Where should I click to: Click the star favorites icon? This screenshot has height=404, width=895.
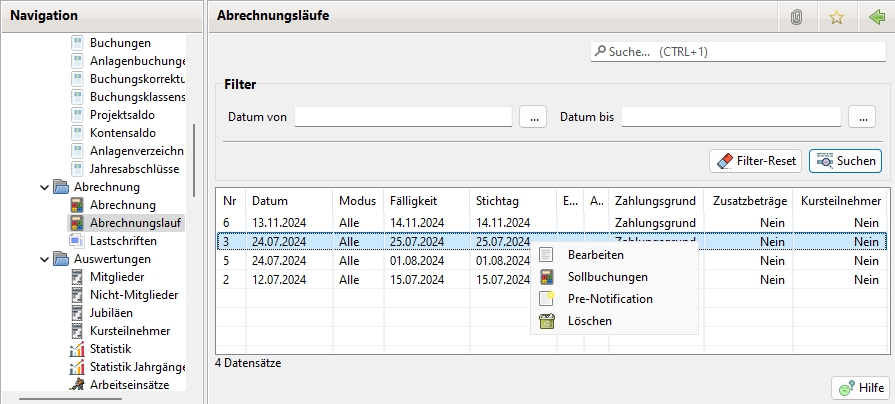[x=836, y=16]
